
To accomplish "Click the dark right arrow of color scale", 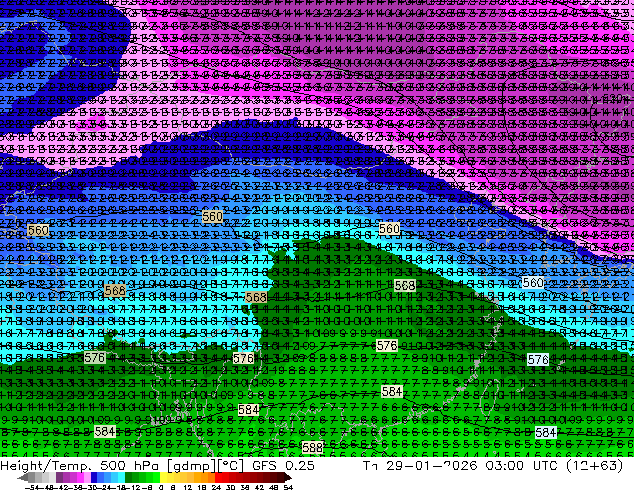I will tap(287, 477).
